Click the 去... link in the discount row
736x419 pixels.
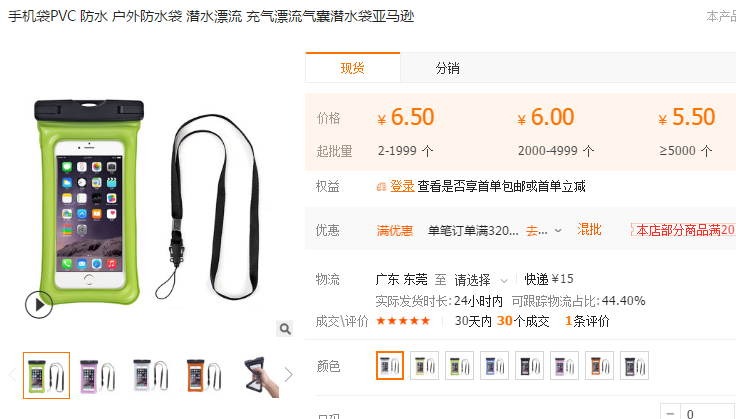coord(537,230)
